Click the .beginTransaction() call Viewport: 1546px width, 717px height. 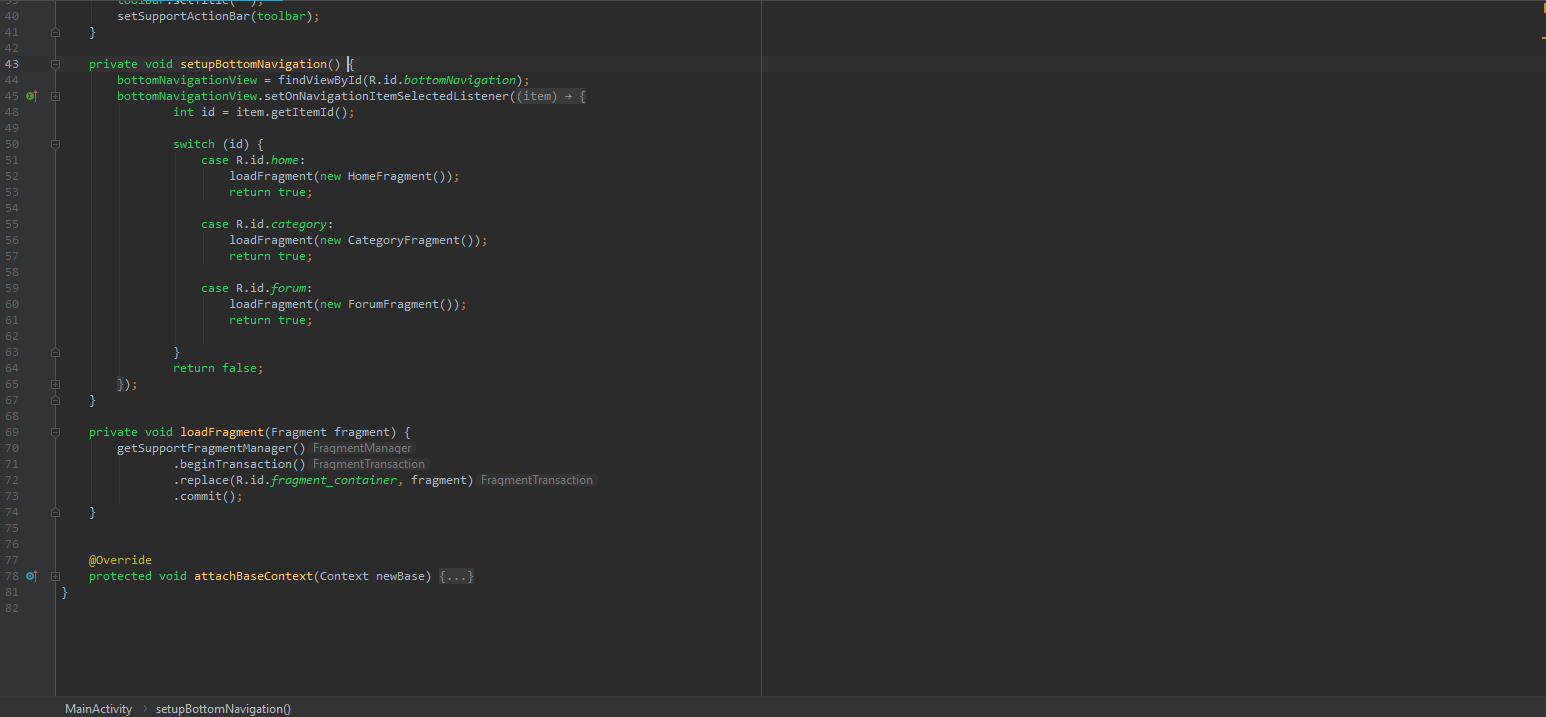pos(239,464)
